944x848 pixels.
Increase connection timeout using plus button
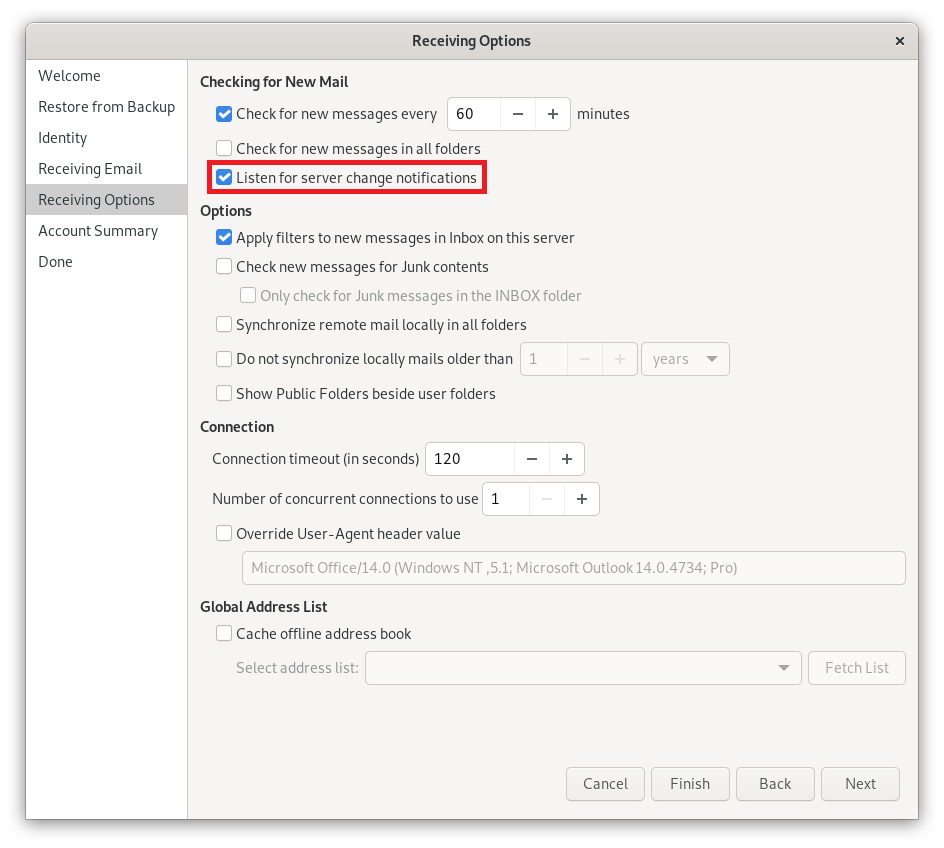coord(566,459)
